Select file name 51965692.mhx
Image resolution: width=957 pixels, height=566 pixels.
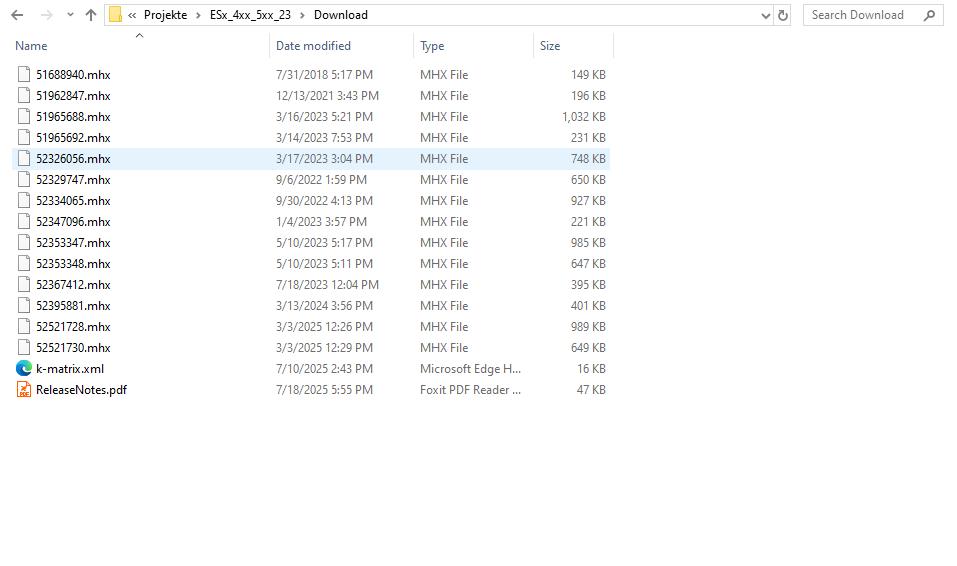tap(73, 137)
